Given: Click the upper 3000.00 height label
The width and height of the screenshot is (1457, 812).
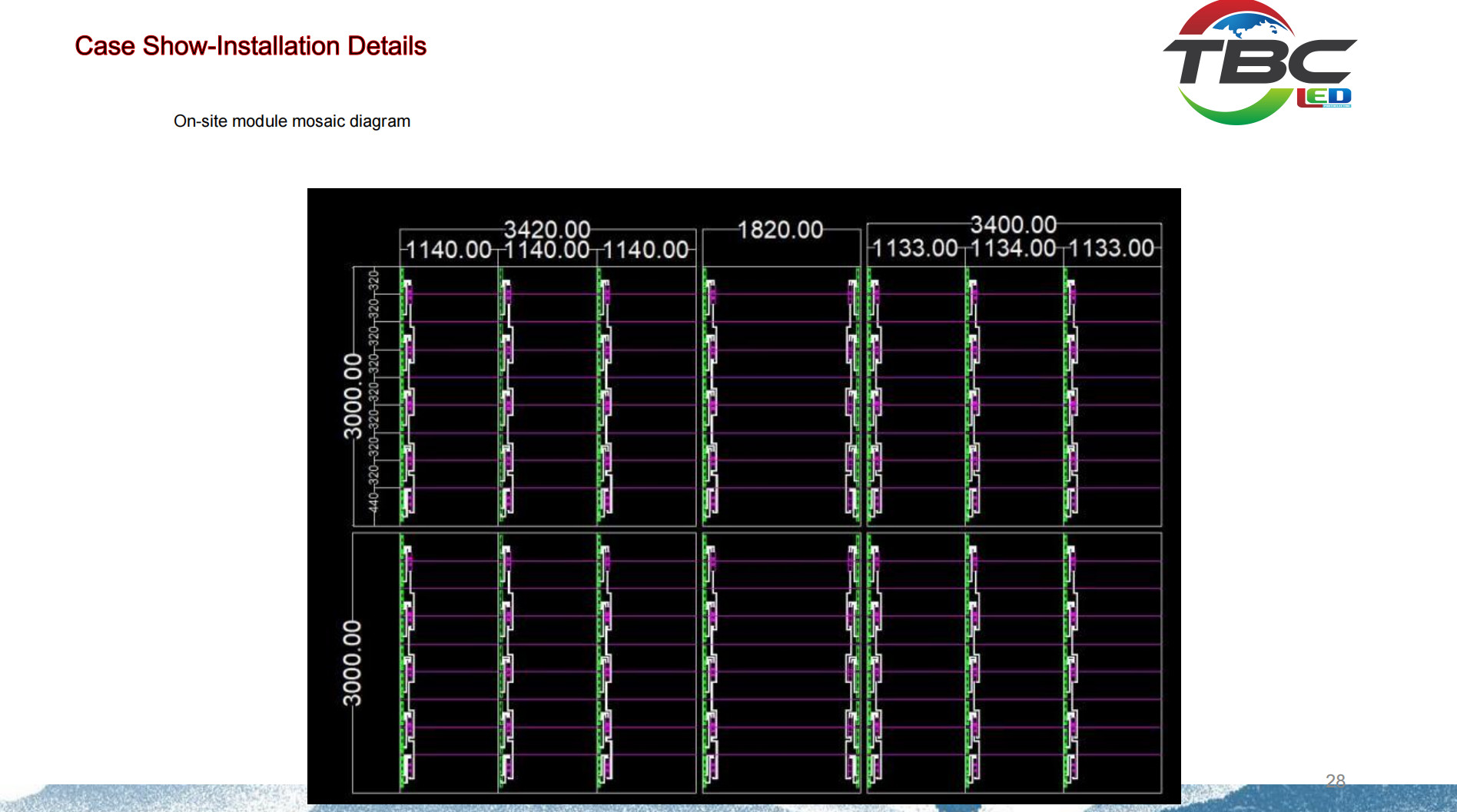Looking at the screenshot, I should (x=352, y=396).
